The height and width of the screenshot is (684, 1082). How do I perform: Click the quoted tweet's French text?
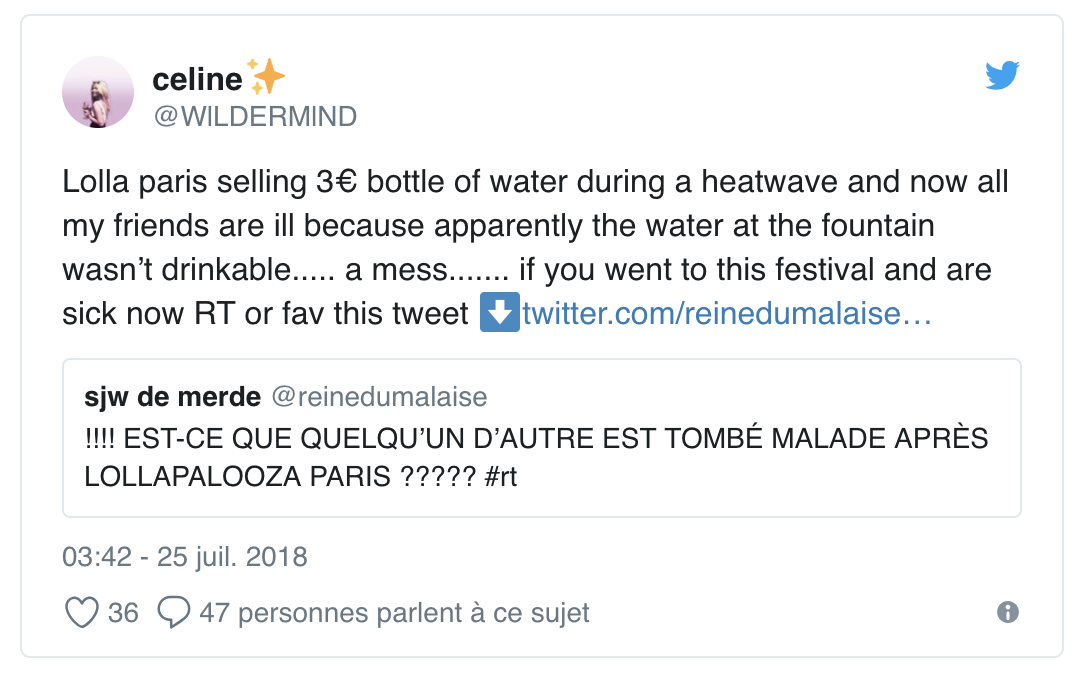tap(536, 440)
